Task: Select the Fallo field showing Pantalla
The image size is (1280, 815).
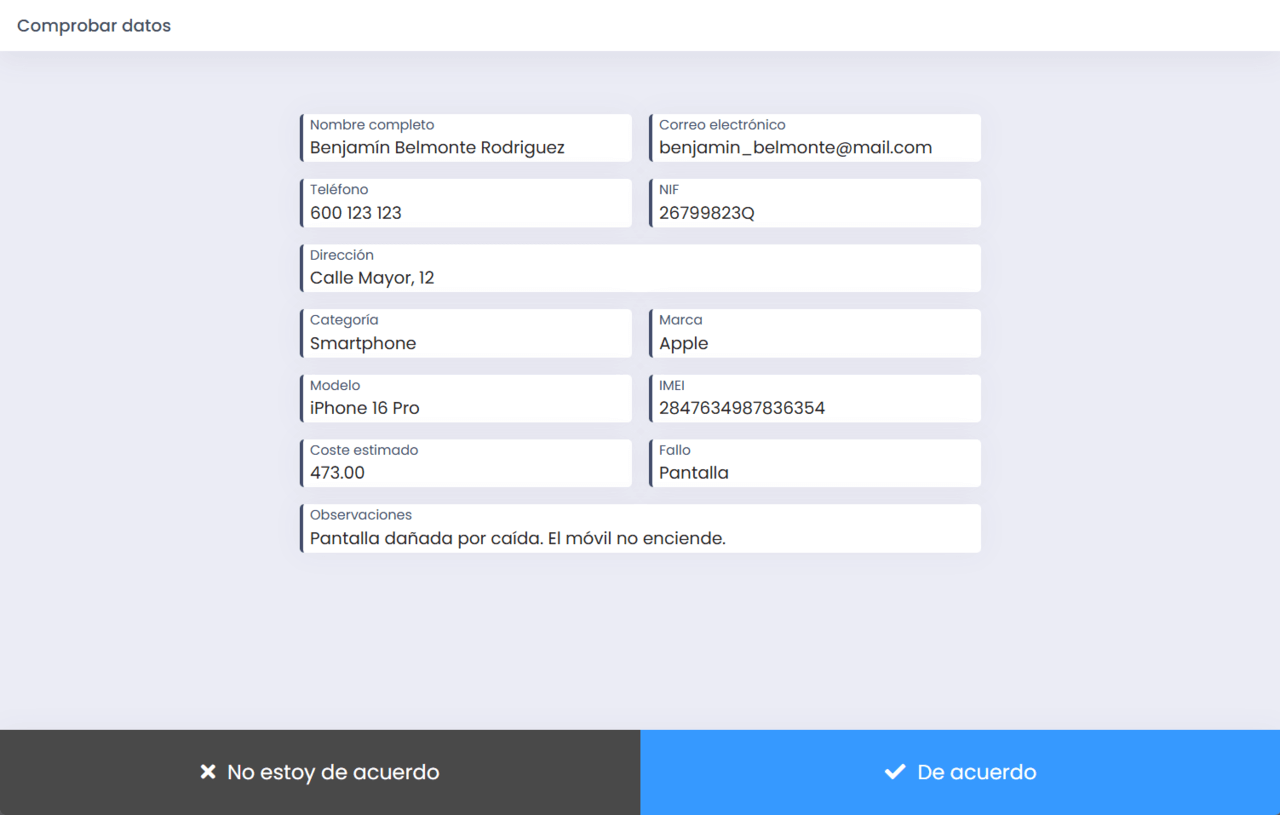Action: 815,463
